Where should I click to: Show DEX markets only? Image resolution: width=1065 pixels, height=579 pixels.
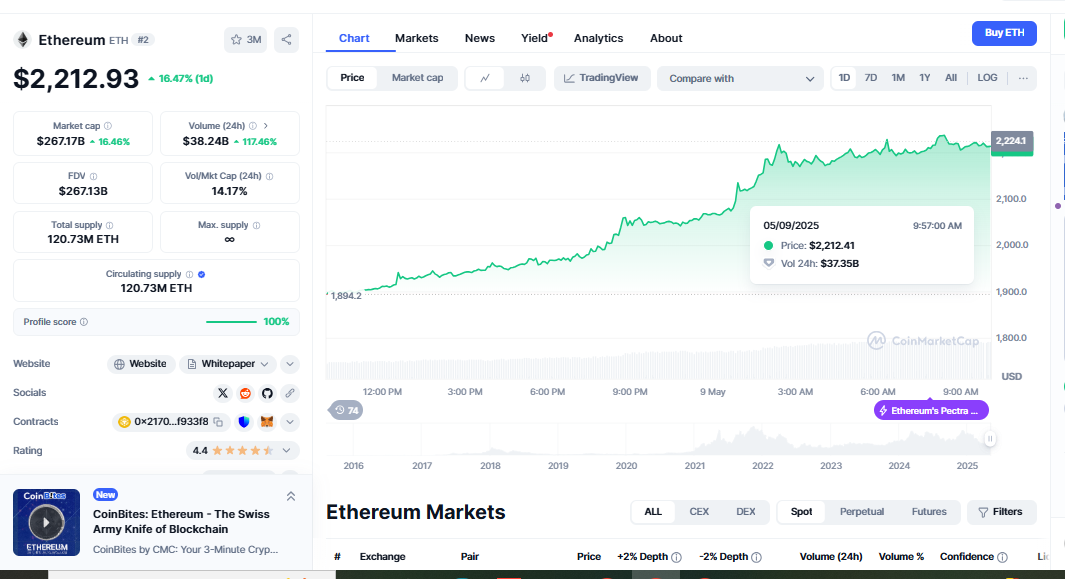746,512
